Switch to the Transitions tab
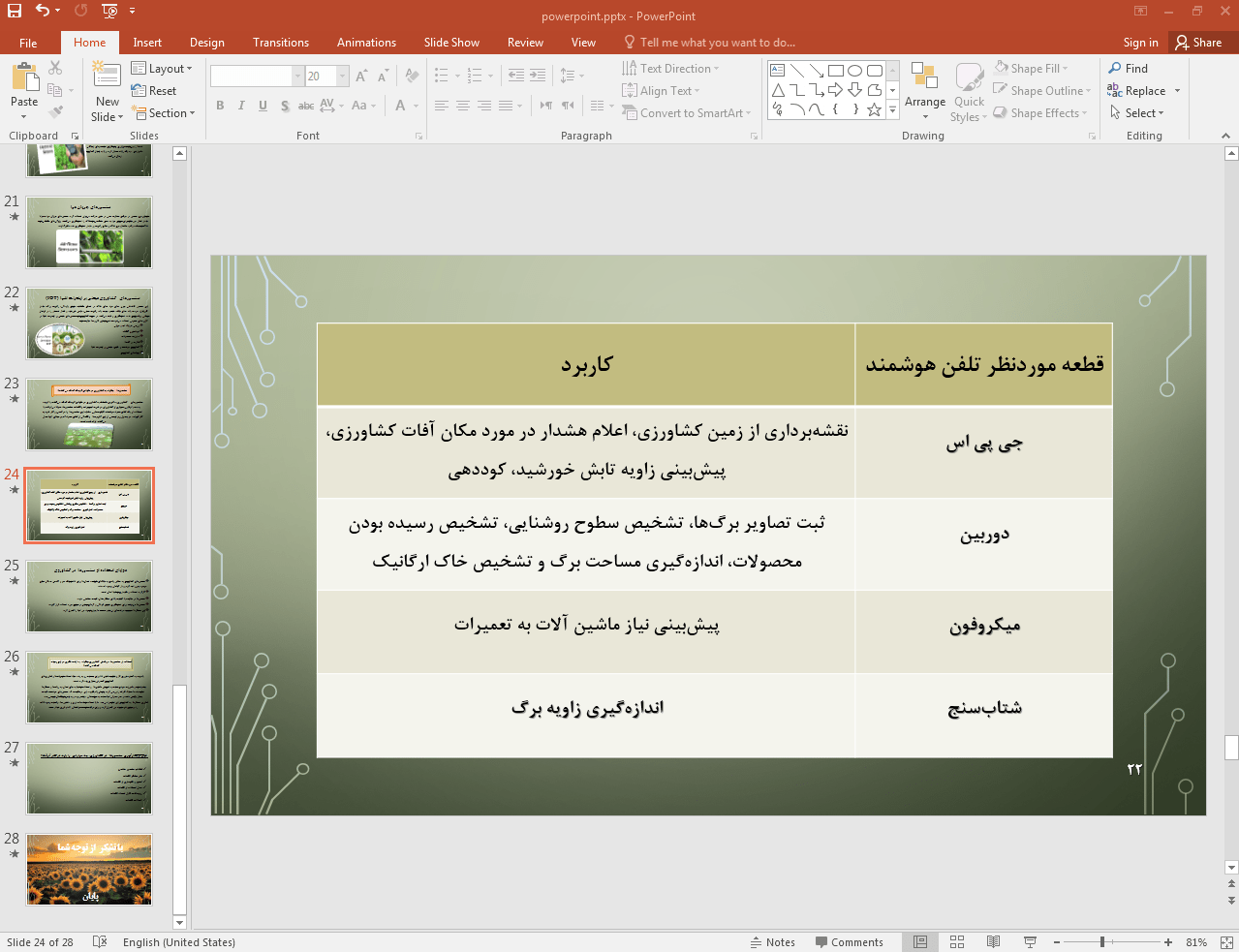The image size is (1239, 952). [281, 43]
